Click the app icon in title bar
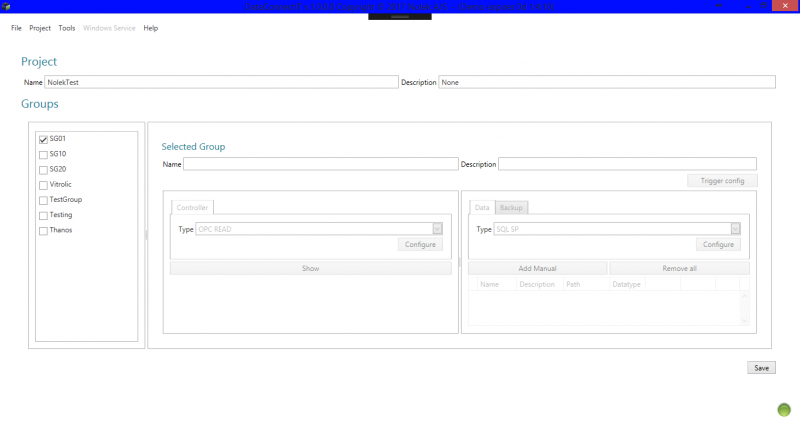 click(x=6, y=7)
